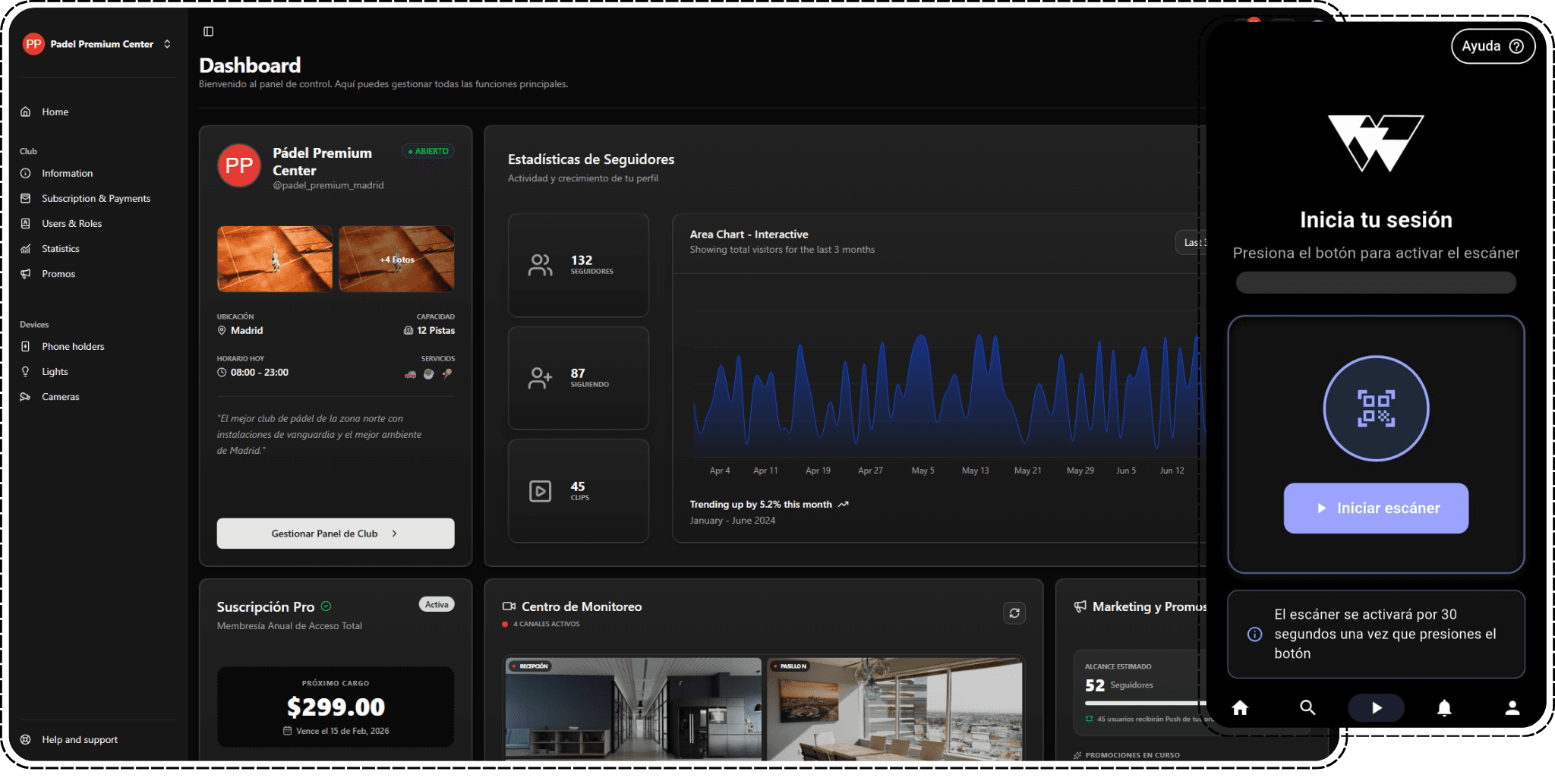Click the Activa badge on Suscripción Pro
1555x784 pixels.
coord(437,604)
